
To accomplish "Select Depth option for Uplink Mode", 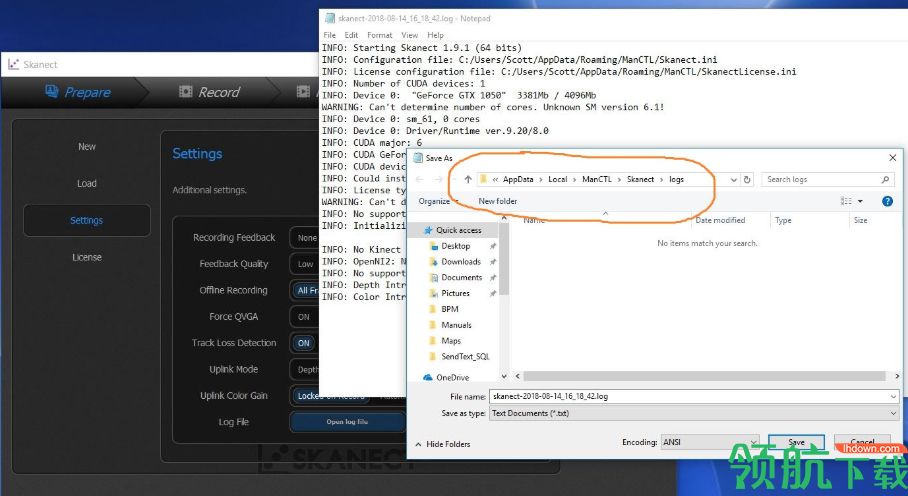I will tap(307, 370).
